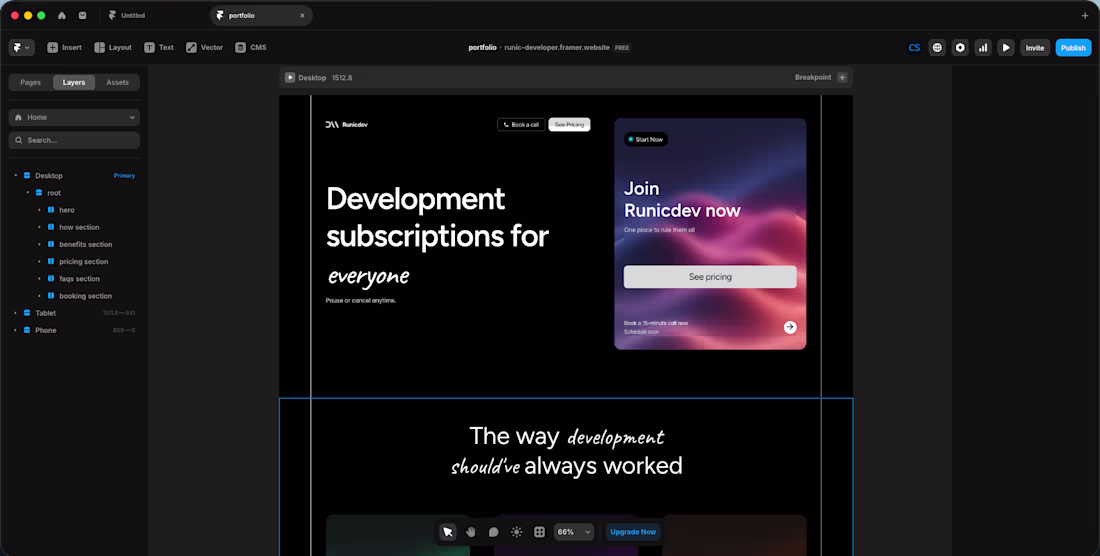Switch to the Pages tab
The width and height of the screenshot is (1100, 556).
click(x=30, y=83)
